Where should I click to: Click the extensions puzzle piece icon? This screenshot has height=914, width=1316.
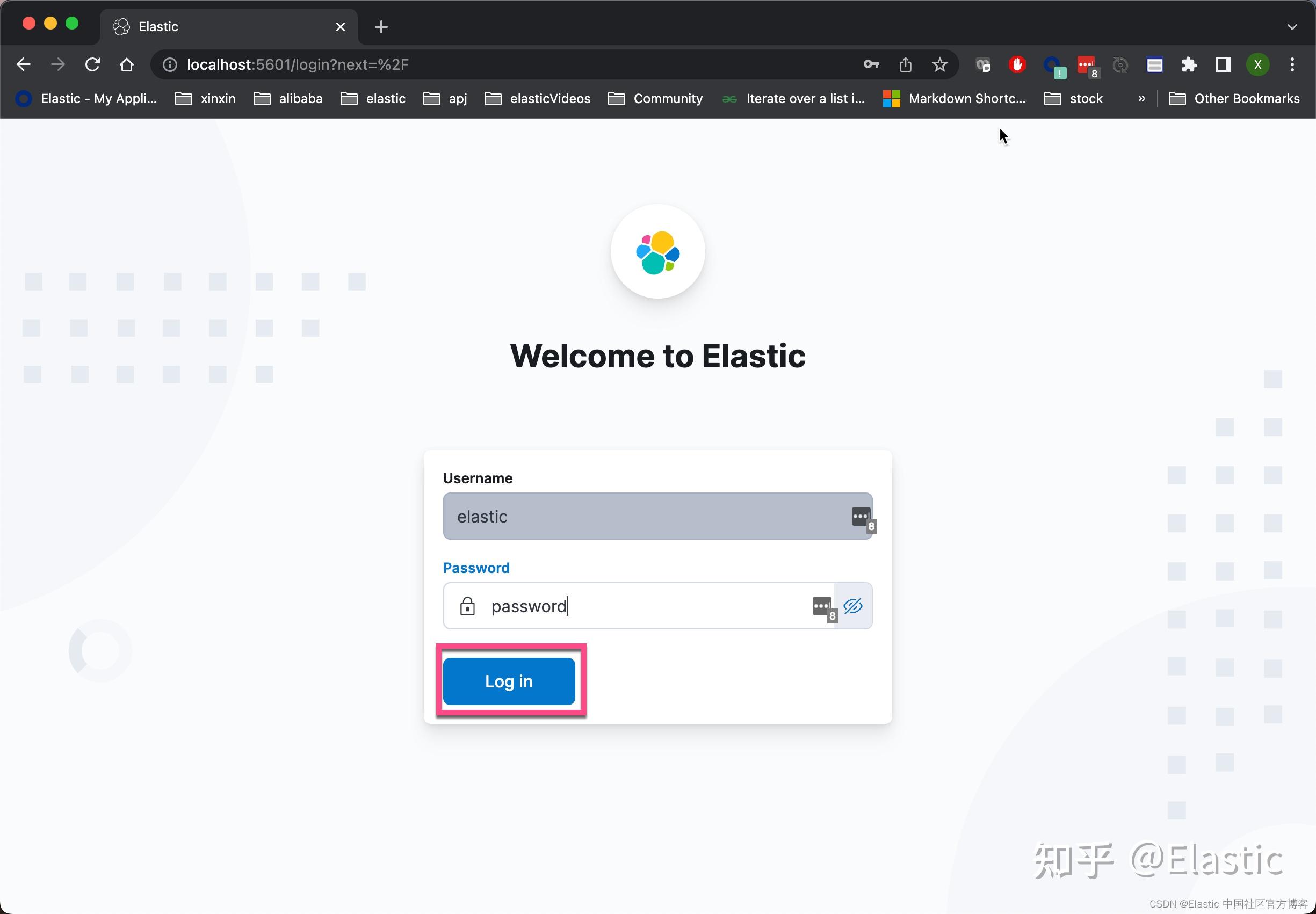1188,64
